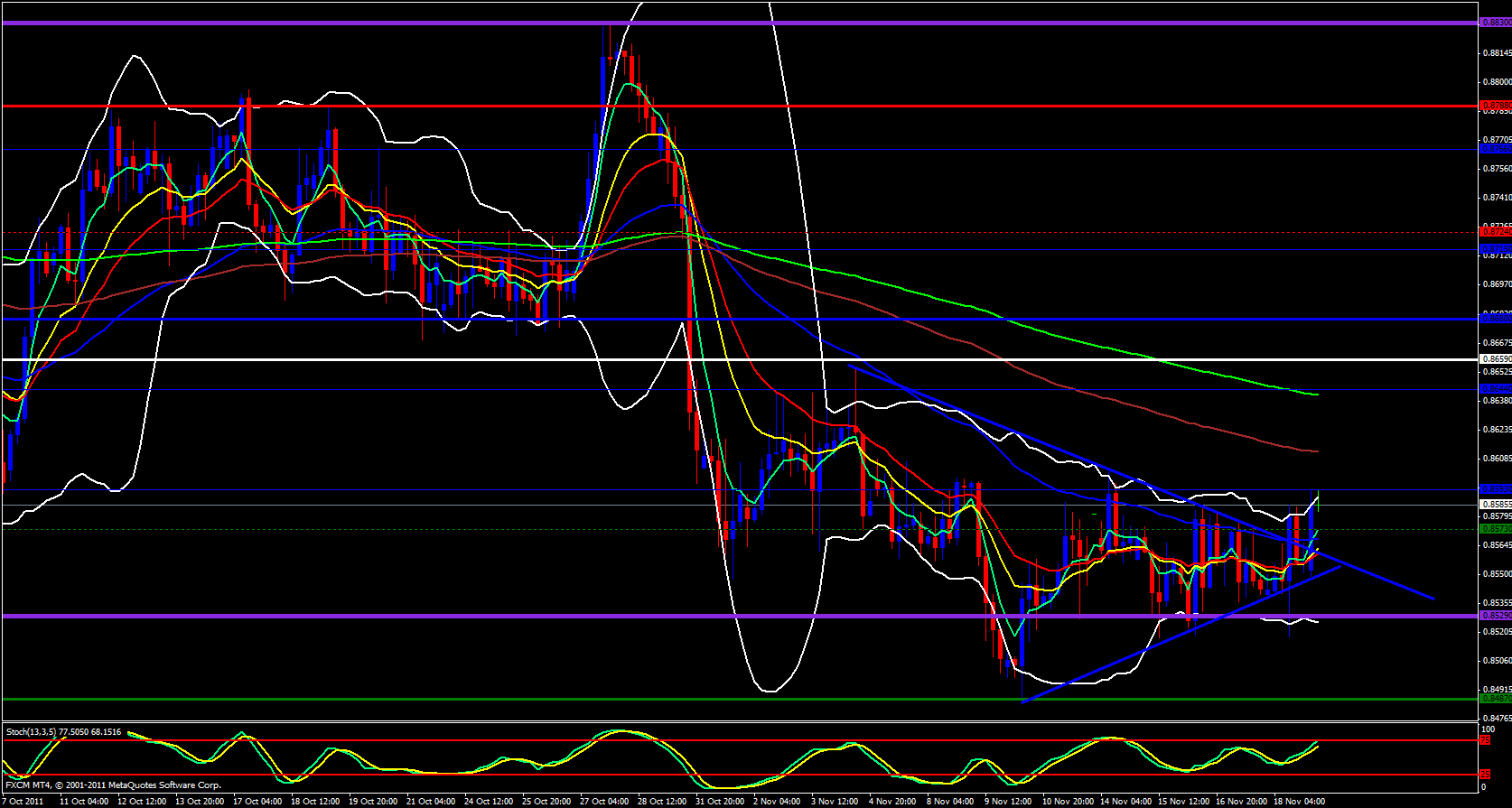Click the 27 Oct 04:00 time label
1512x808 pixels.
pos(604,802)
